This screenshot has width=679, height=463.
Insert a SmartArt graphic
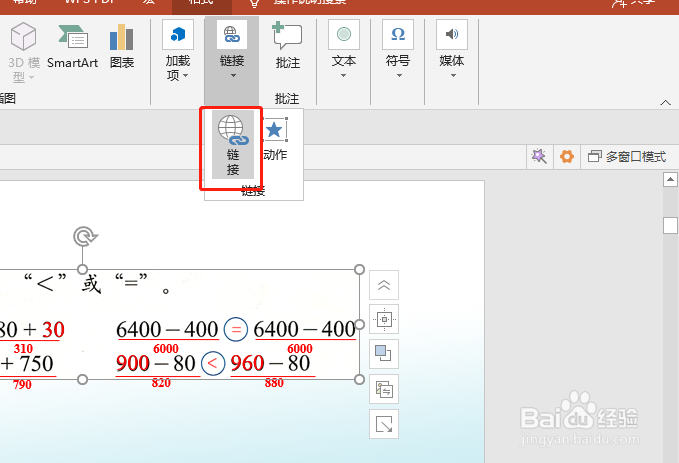tap(73, 46)
